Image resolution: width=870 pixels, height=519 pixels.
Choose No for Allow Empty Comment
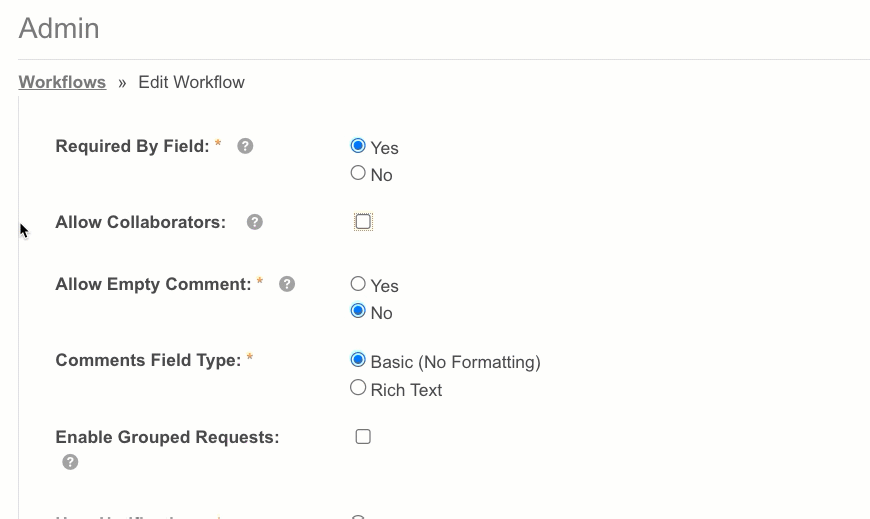tap(358, 311)
